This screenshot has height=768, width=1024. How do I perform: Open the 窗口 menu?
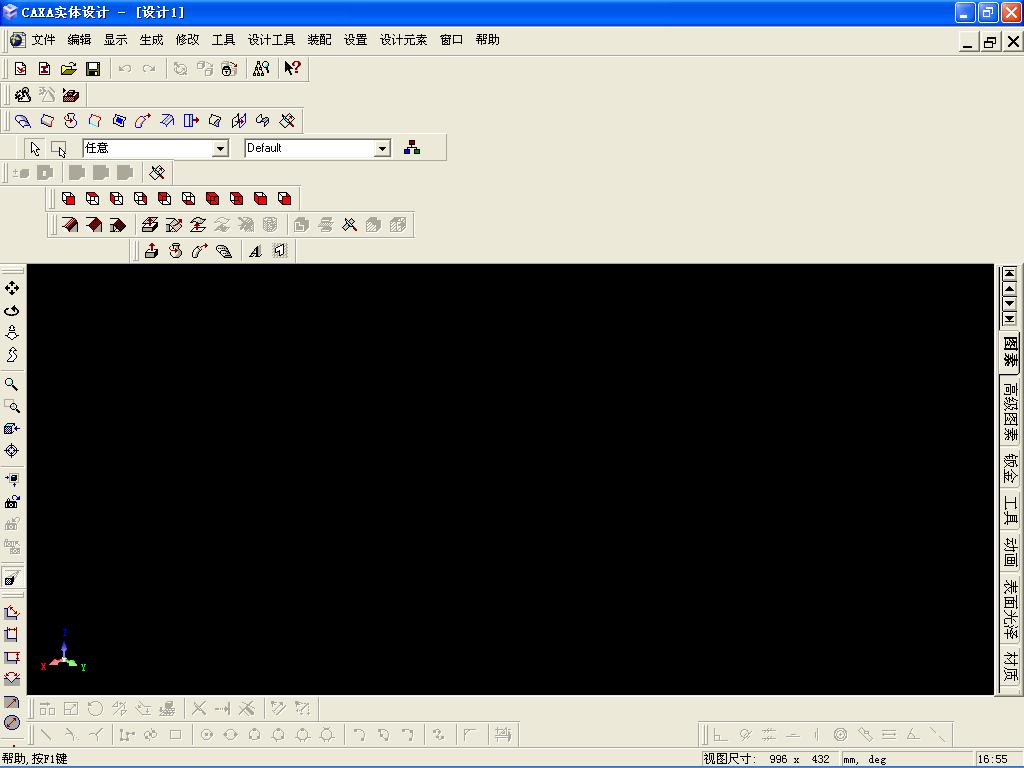pyautogui.click(x=451, y=40)
